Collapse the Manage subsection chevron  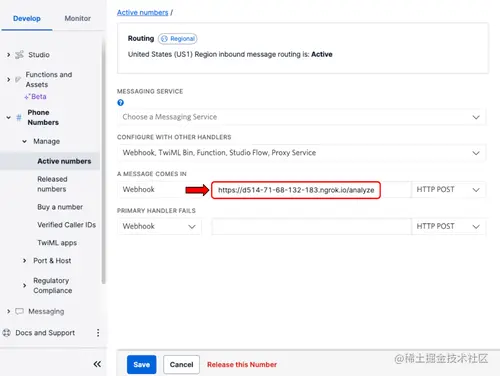25,141
